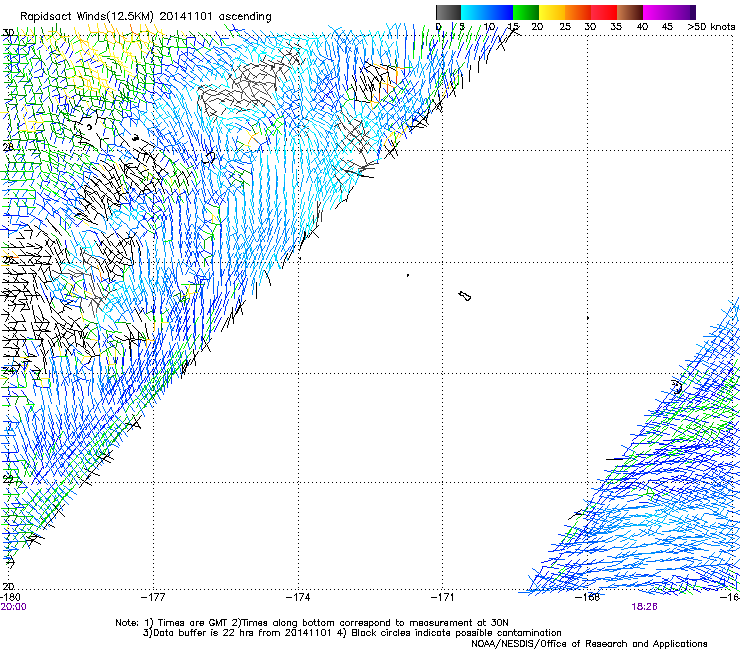740x650 pixels.
Task: Click the '40' legend scale number
Action: click(642, 27)
